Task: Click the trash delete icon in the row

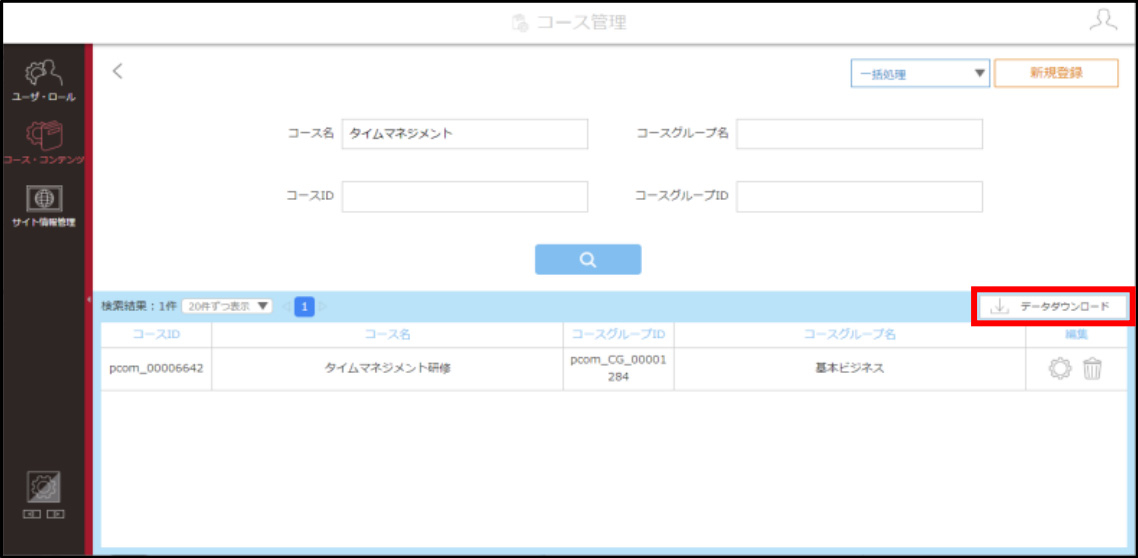Action: tap(1092, 369)
